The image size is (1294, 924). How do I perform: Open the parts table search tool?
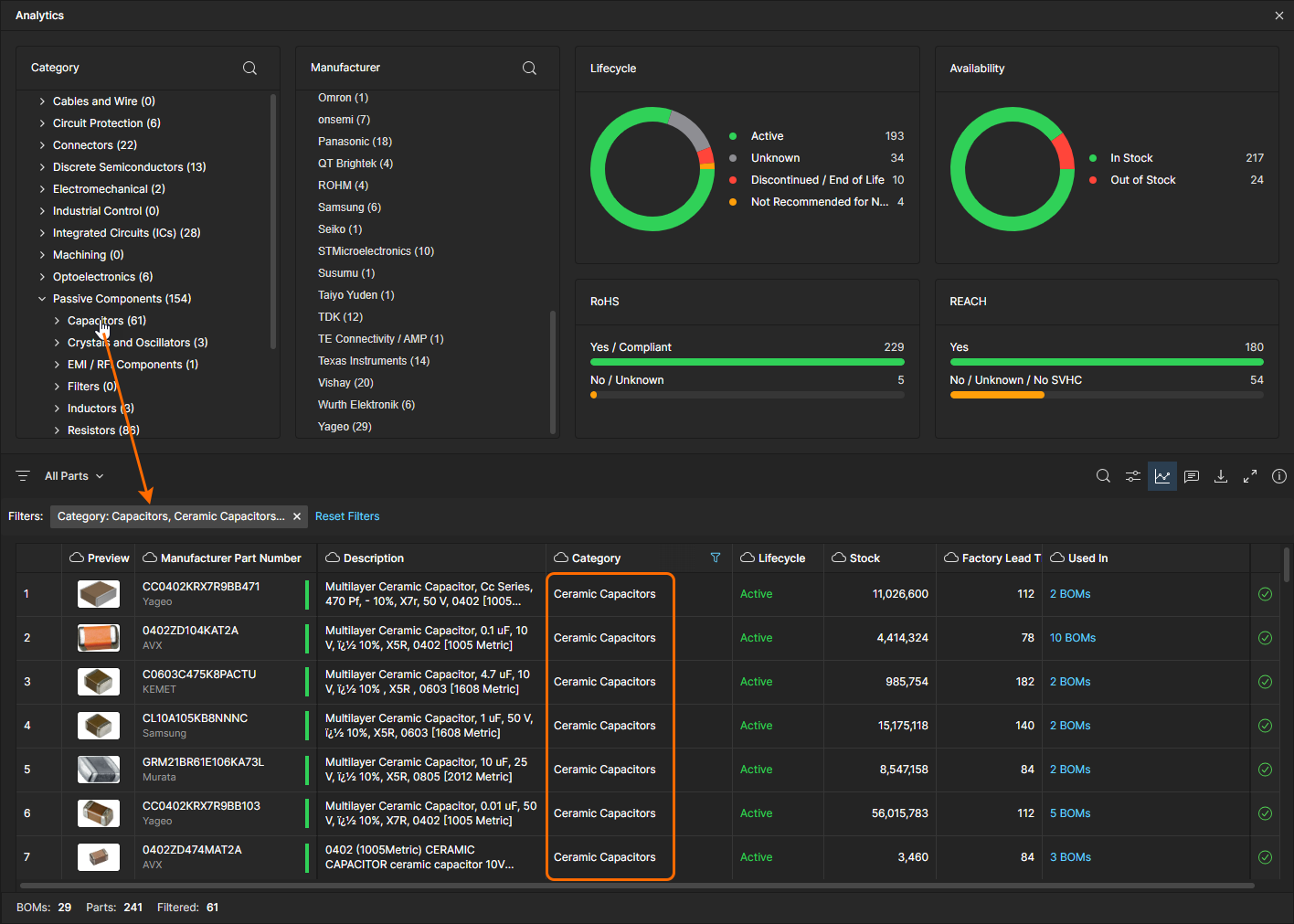1103,476
